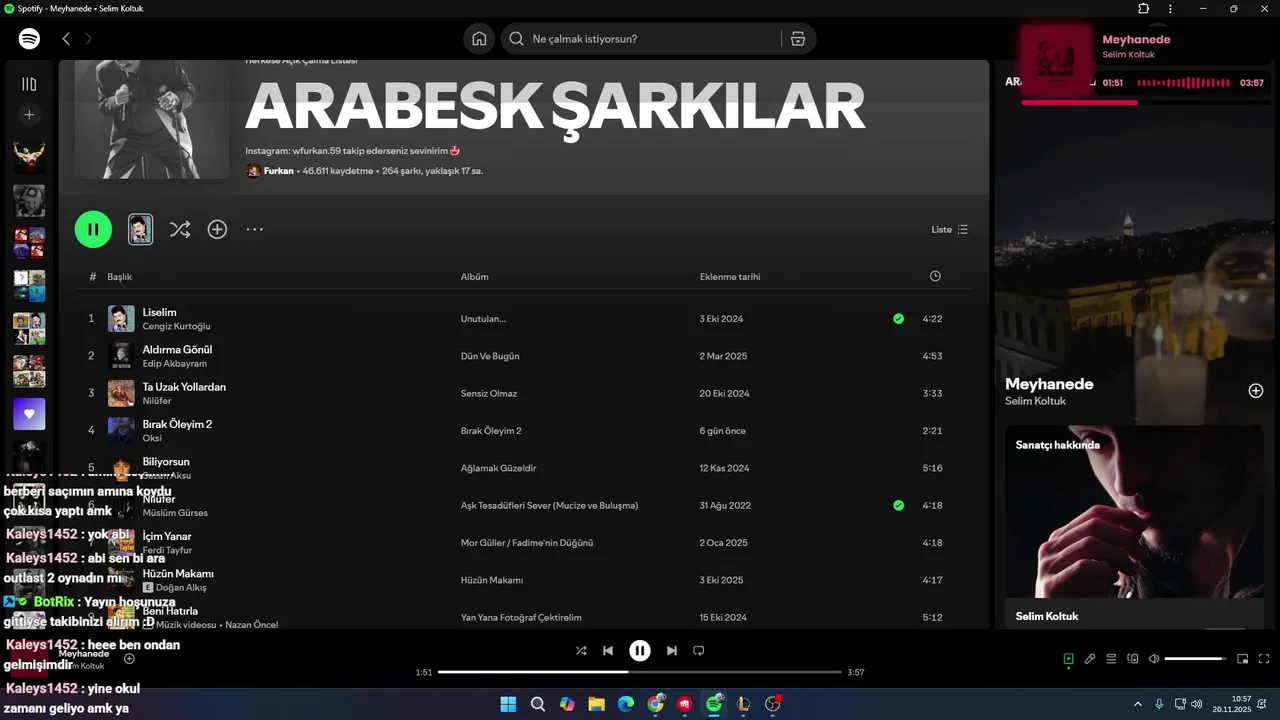Viewport: 1280px width, 720px height.
Task: Click the Eklenme tarihi column header
Action: pos(730,277)
